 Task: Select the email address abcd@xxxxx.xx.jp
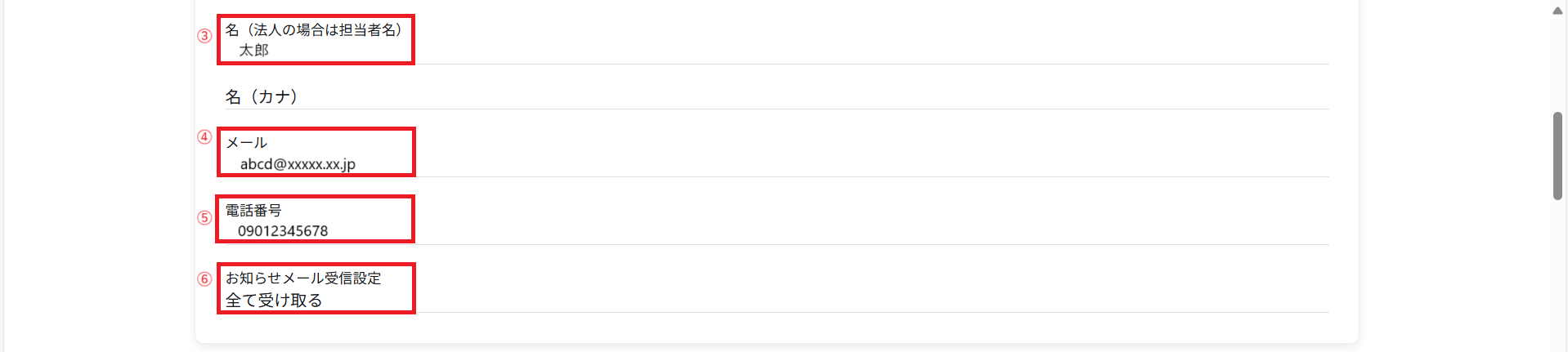[298, 164]
